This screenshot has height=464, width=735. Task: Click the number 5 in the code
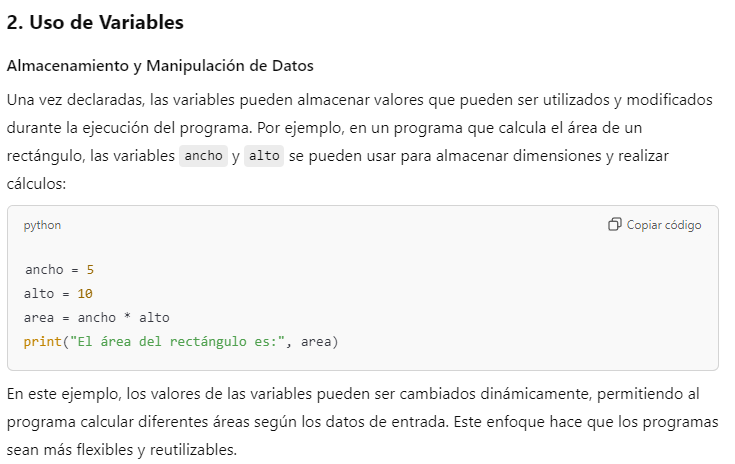(90, 270)
